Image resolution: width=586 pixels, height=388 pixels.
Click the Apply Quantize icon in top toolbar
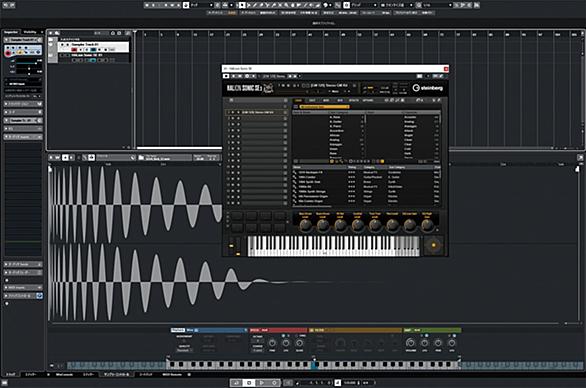point(419,5)
